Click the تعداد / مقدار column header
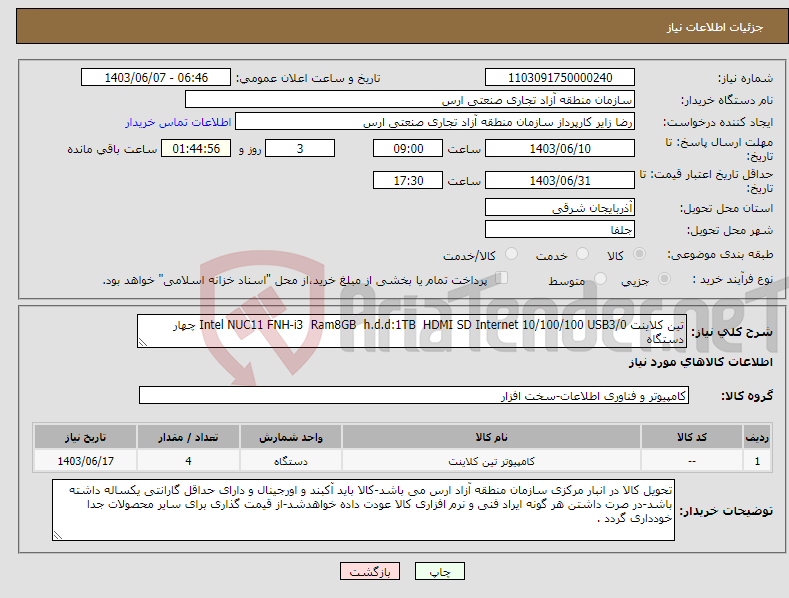This screenshot has width=789, height=598. click(188, 437)
